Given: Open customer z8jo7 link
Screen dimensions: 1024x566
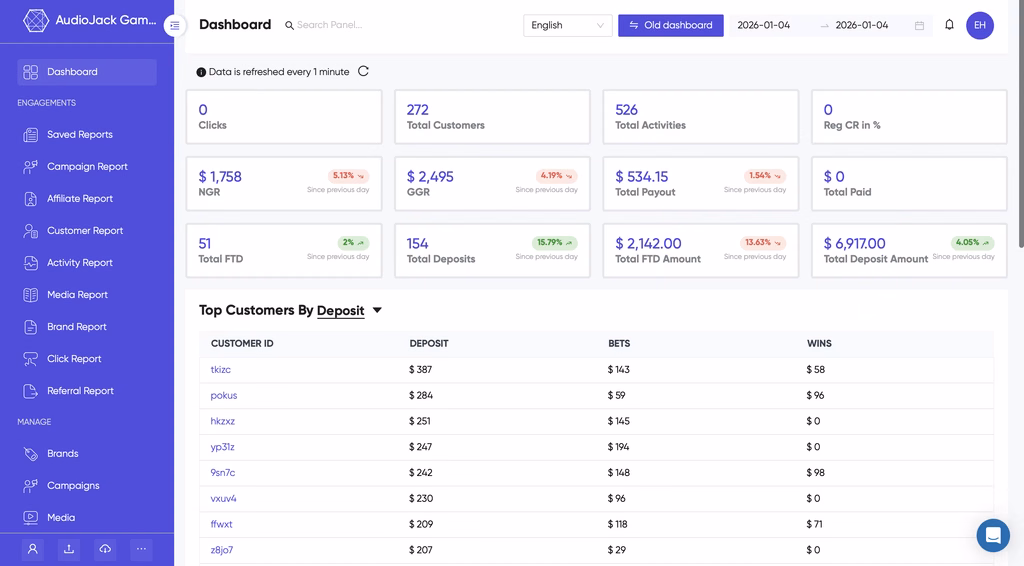Looking at the screenshot, I should tap(221, 550).
